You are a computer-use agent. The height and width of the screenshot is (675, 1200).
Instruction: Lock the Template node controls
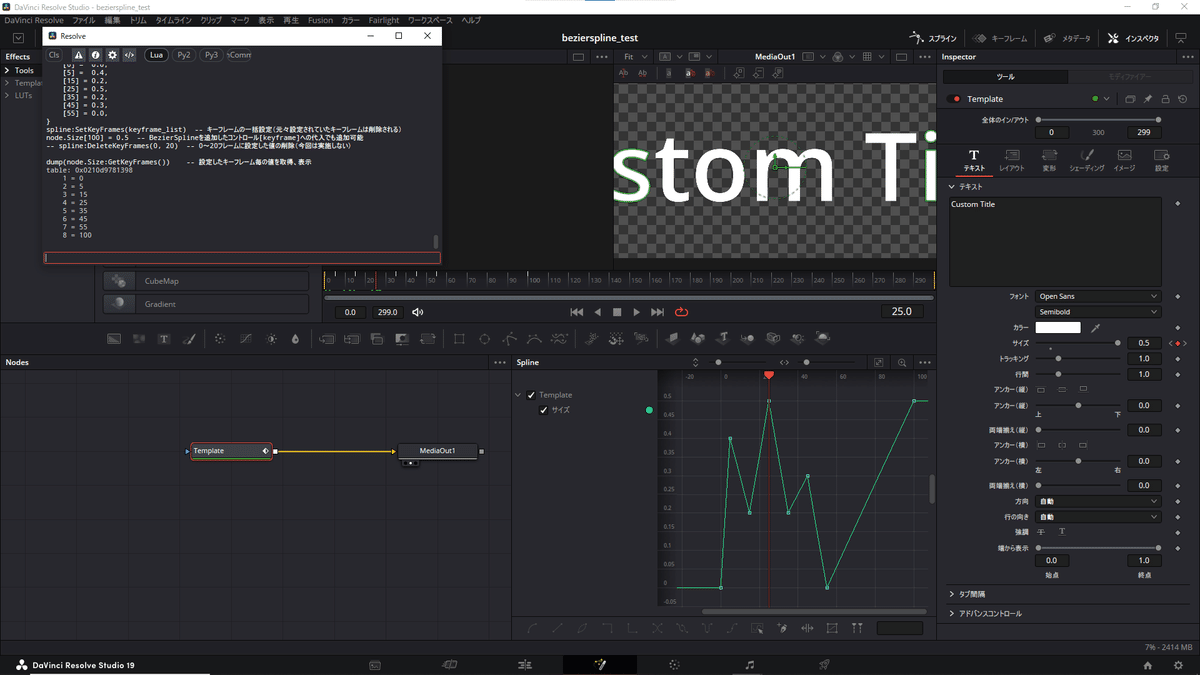pyautogui.click(x=1165, y=99)
